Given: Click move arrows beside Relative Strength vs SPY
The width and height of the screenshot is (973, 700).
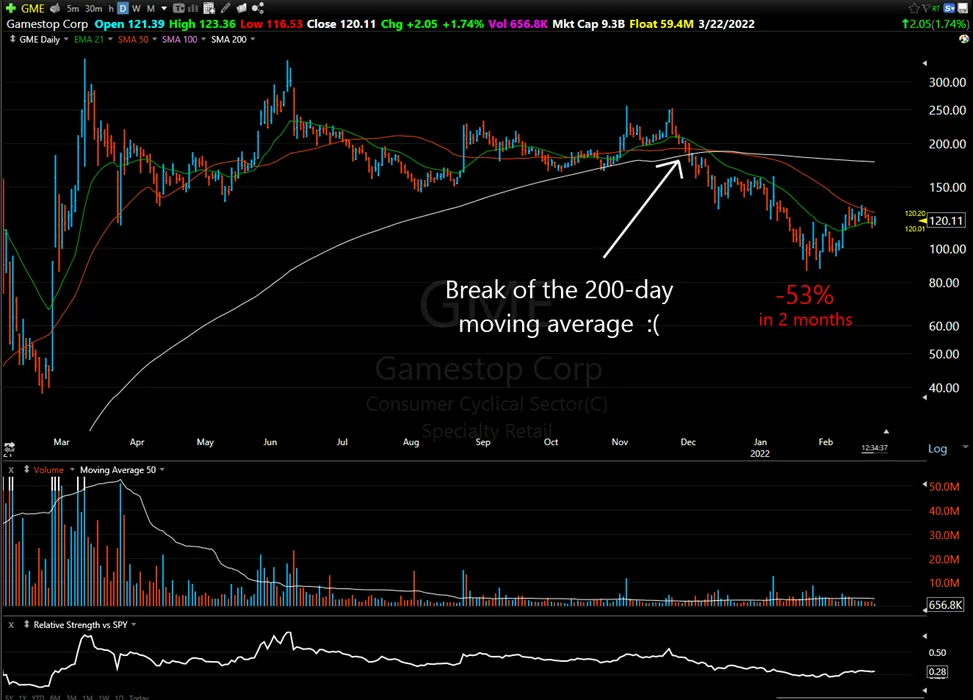Looking at the screenshot, I should tap(27, 625).
